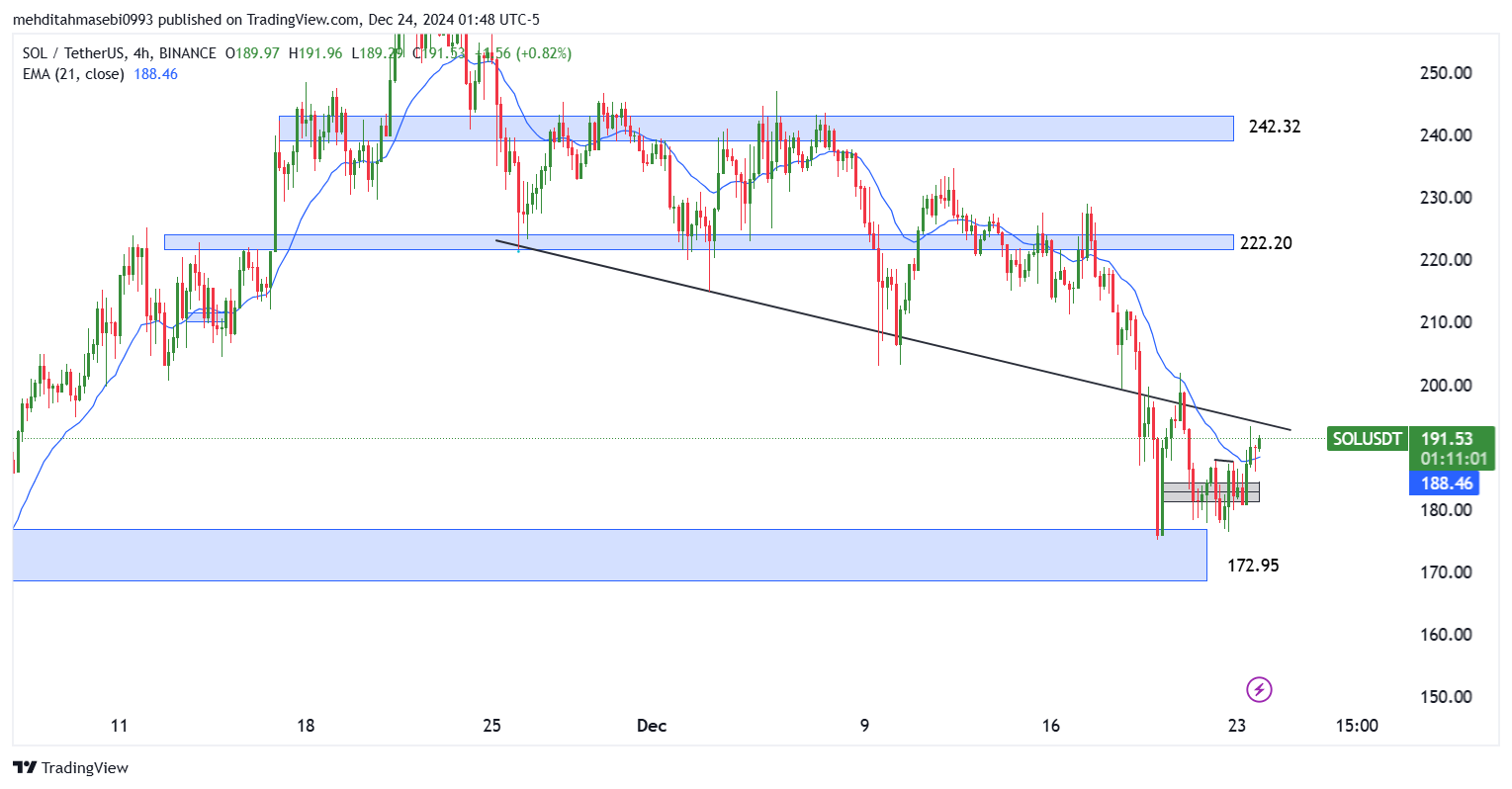Viewport: 1512px width, 789px height.
Task: Click the 230.00 price axis value
Action: coord(1447,198)
